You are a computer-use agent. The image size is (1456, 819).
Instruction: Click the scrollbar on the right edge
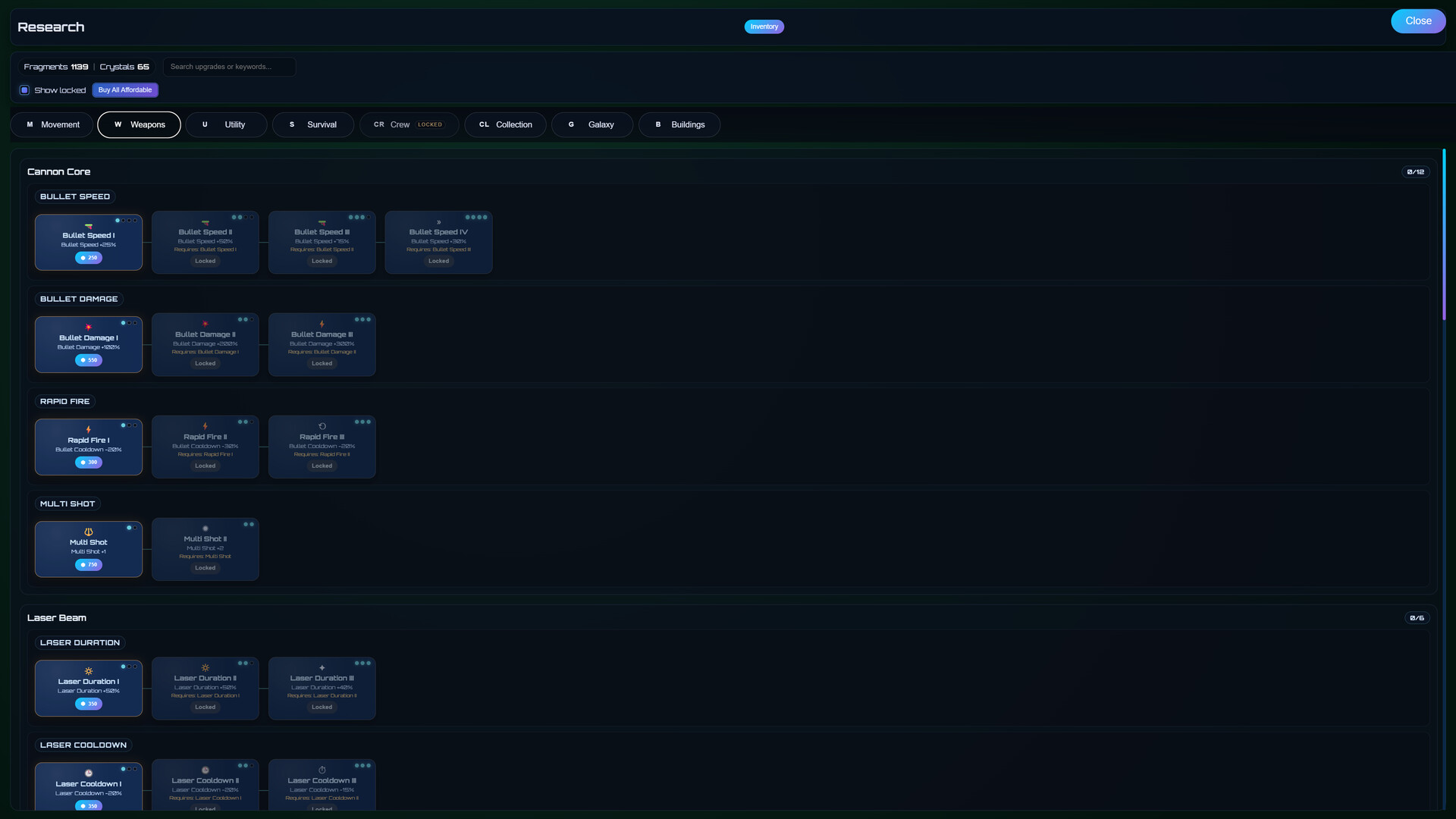[1444, 235]
